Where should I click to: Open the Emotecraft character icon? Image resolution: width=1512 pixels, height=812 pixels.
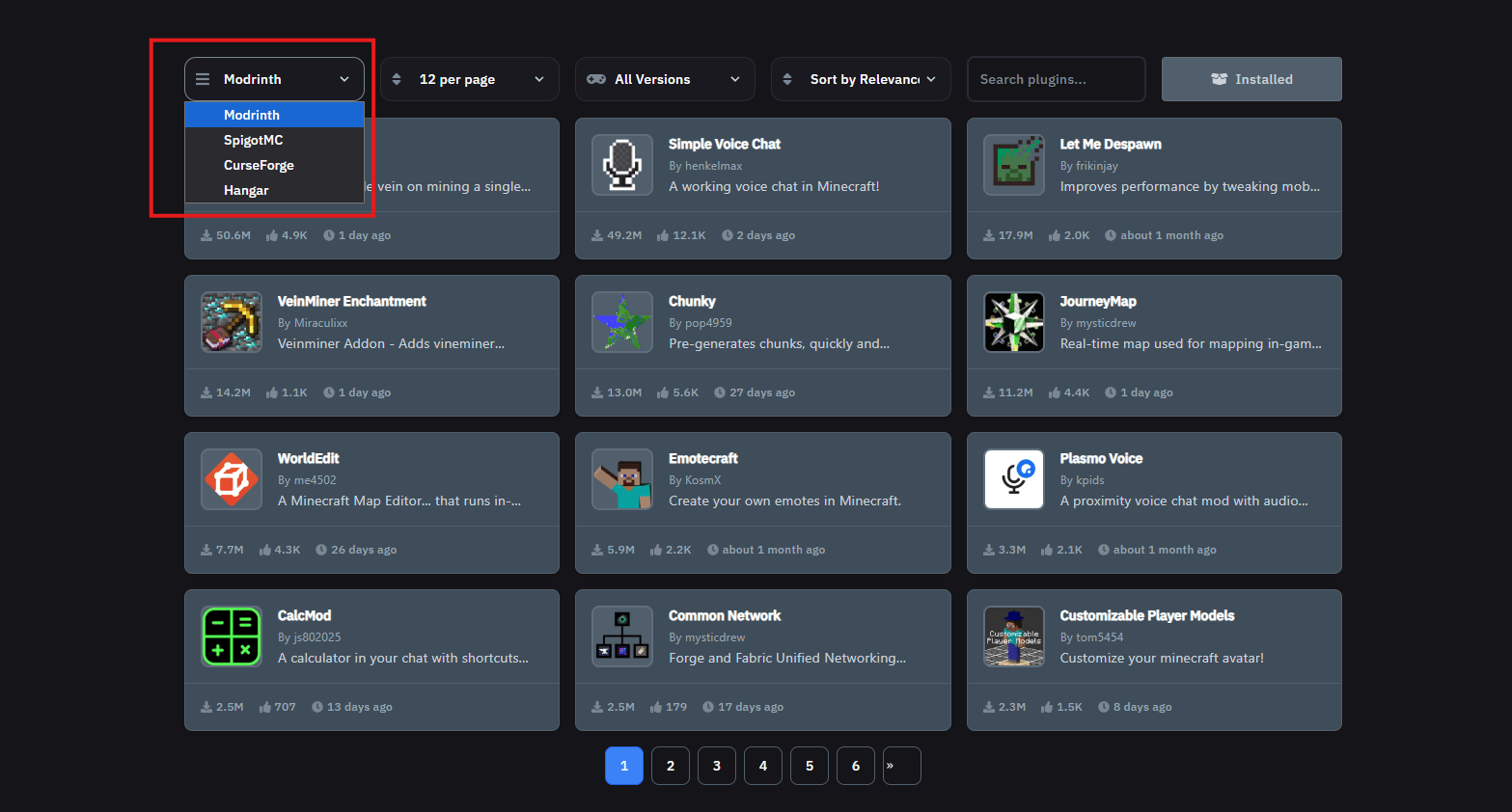pos(622,479)
